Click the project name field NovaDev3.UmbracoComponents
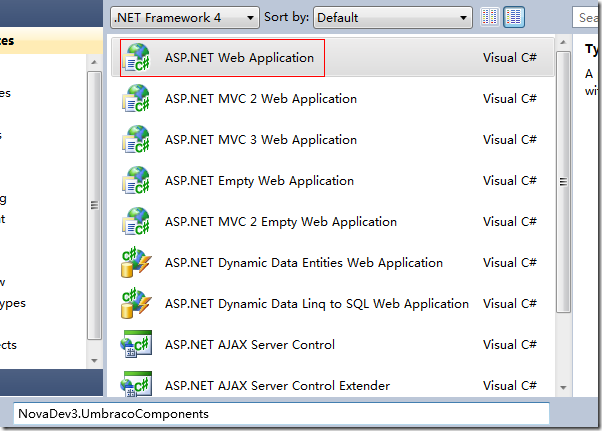 [281, 414]
